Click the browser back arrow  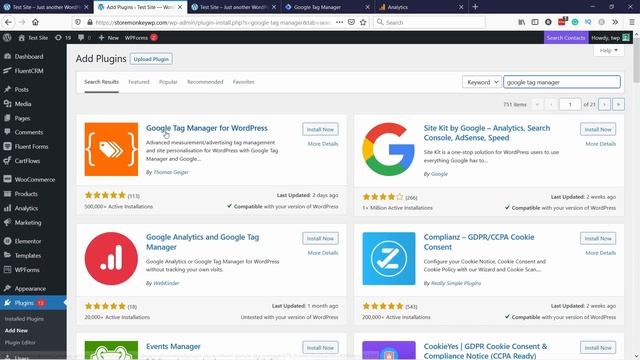point(8,22)
